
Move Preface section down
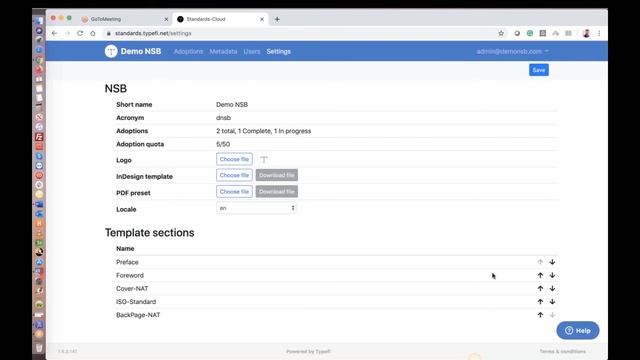[x=552, y=262]
